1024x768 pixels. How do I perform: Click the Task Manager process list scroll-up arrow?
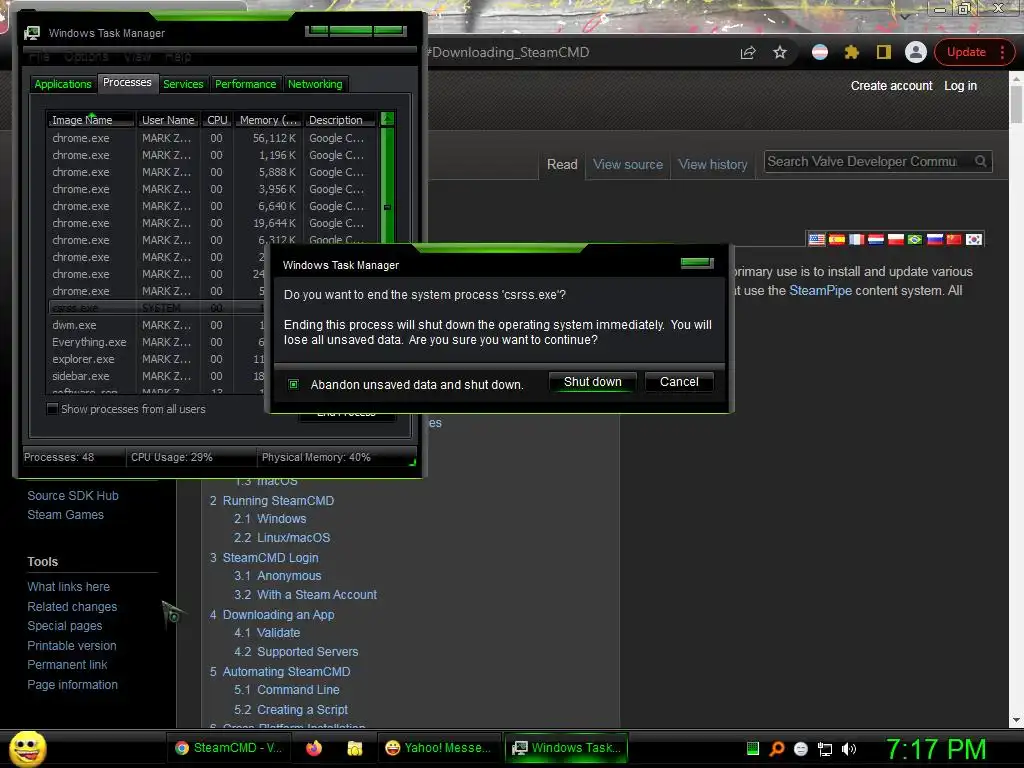click(387, 119)
